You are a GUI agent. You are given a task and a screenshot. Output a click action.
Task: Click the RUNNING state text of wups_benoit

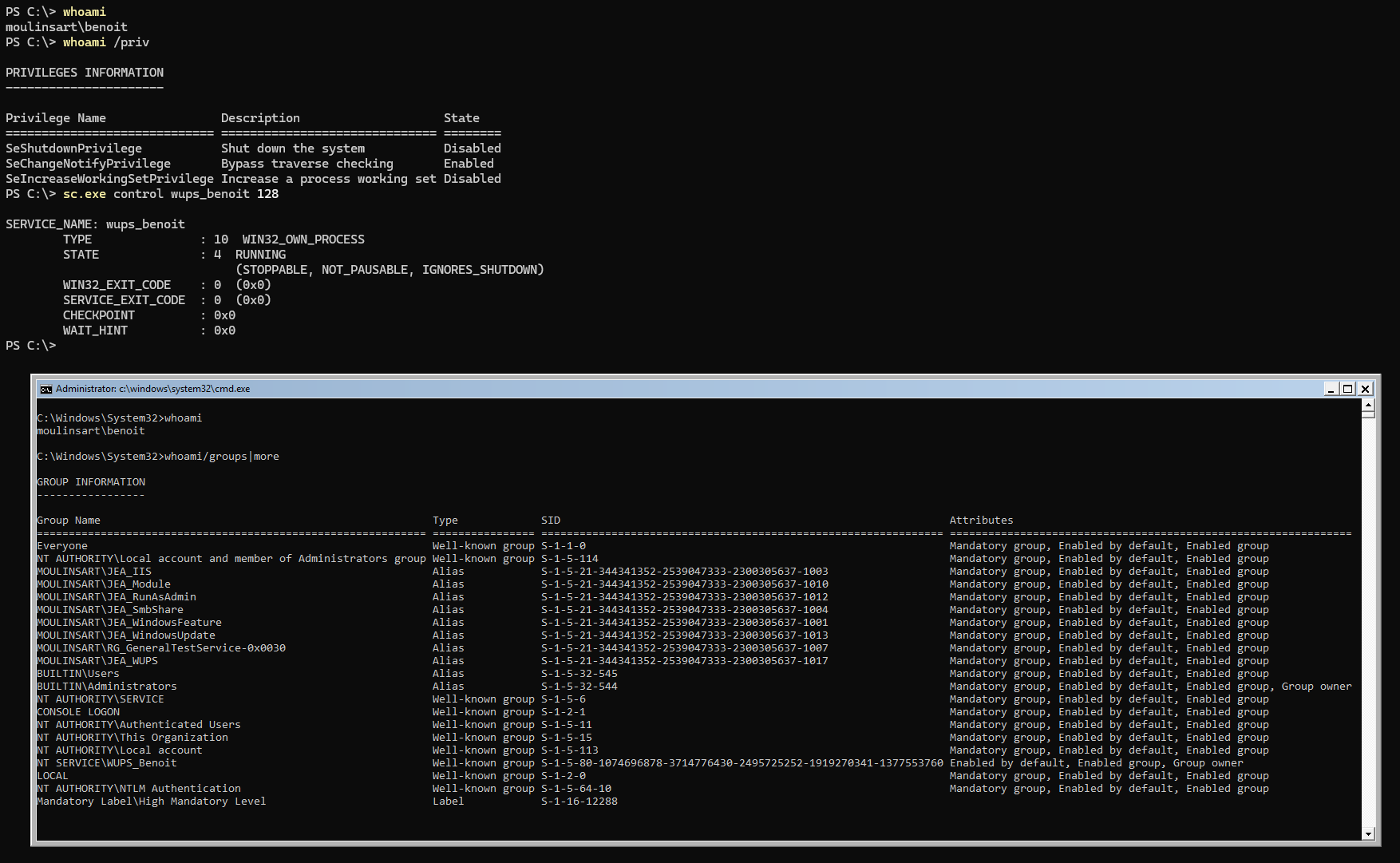pyautogui.click(x=260, y=255)
